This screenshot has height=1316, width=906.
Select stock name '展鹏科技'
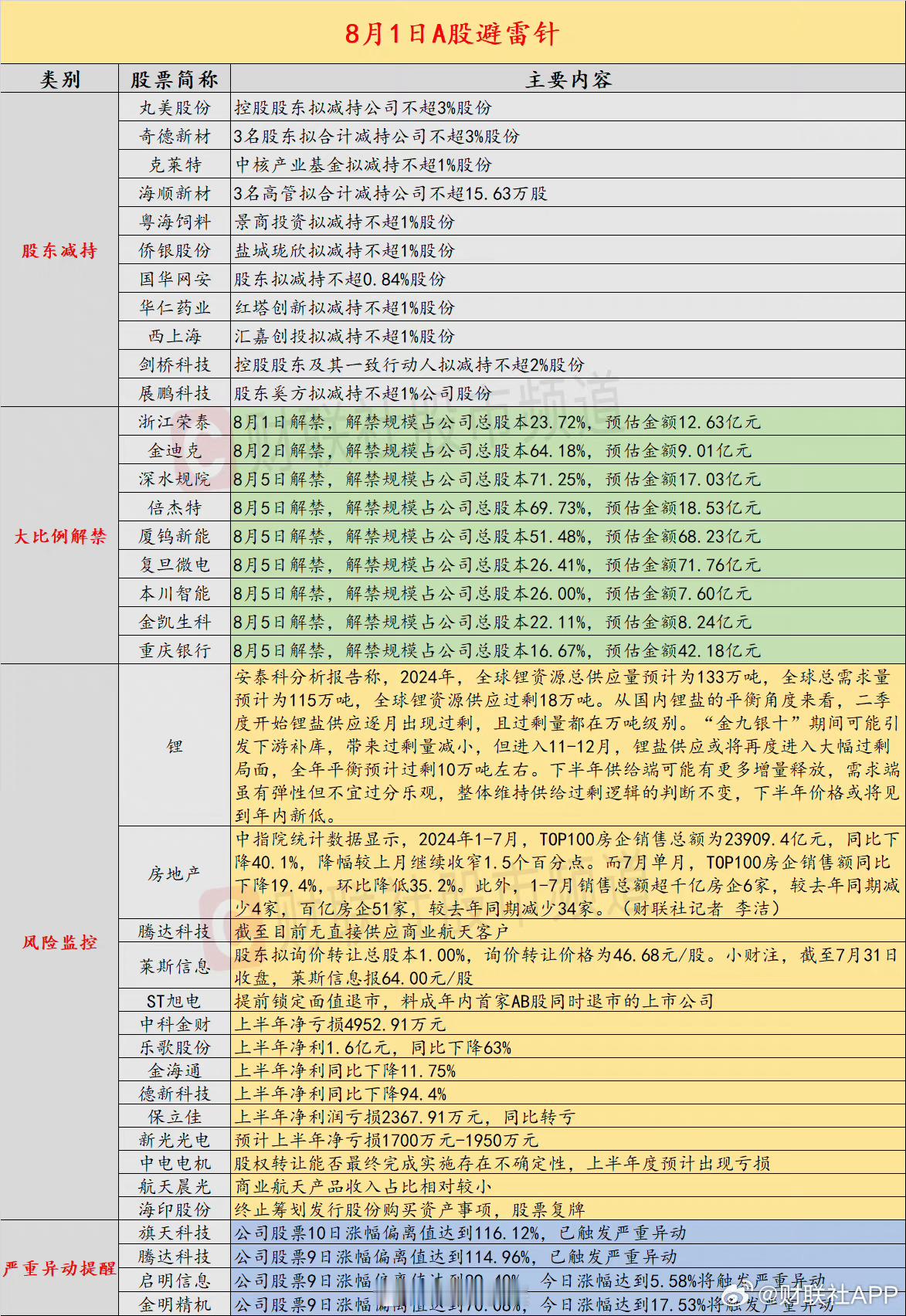175,394
